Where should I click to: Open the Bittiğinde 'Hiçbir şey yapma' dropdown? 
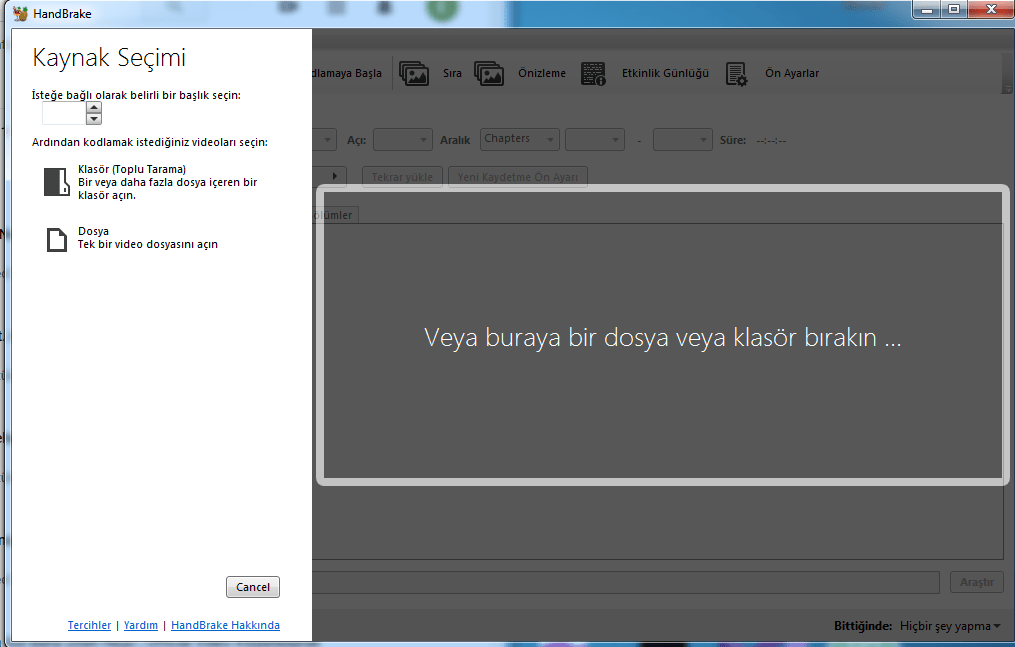(950, 626)
